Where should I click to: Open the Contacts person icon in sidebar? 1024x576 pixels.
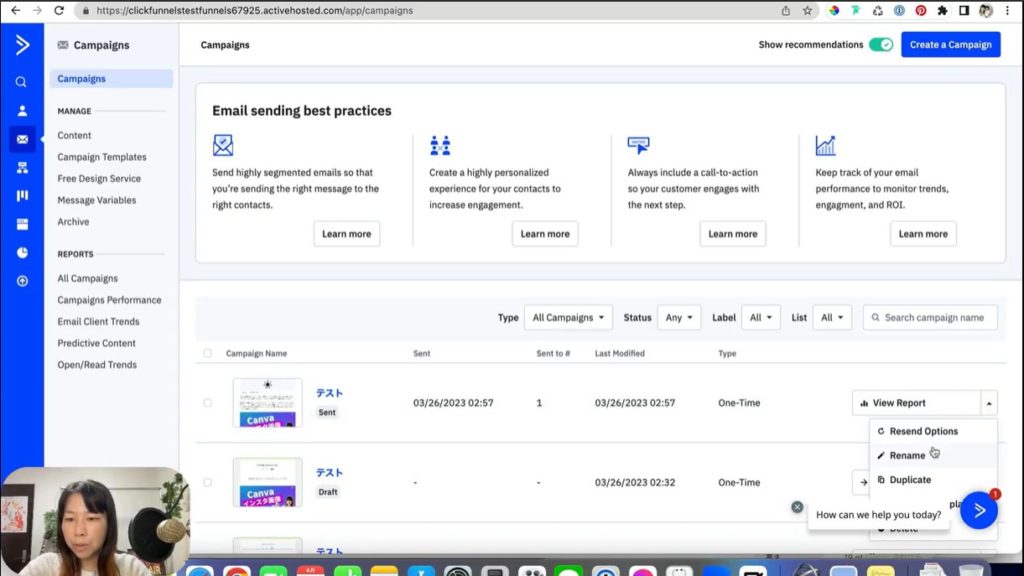[x=21, y=111]
